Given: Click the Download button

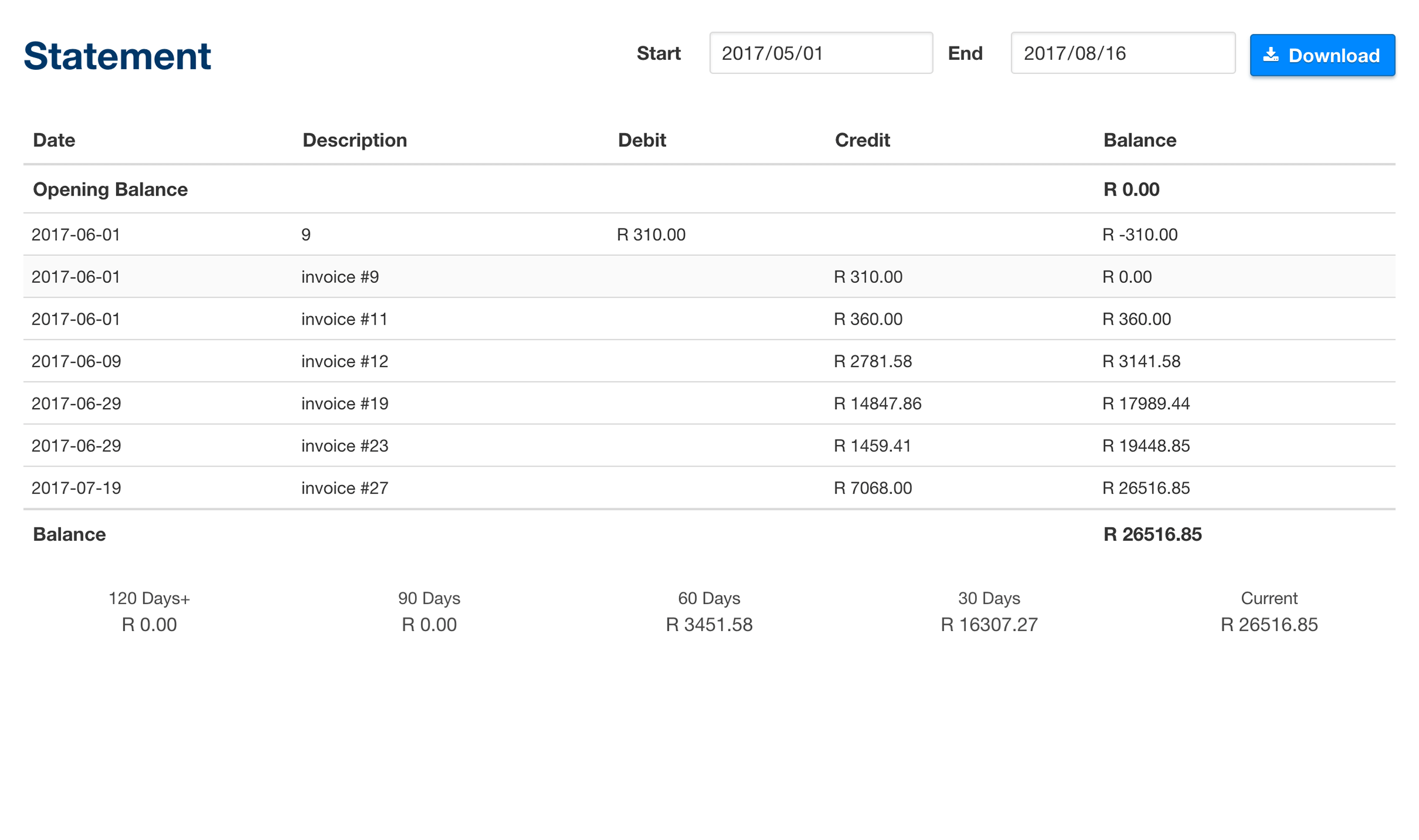Looking at the screenshot, I should pyautogui.click(x=1322, y=55).
